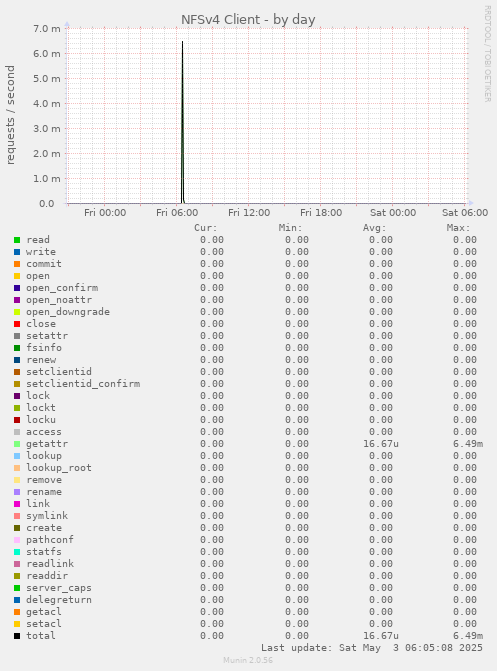
Task: Click the Fri 06:00 x-axis label
Action: [177, 213]
